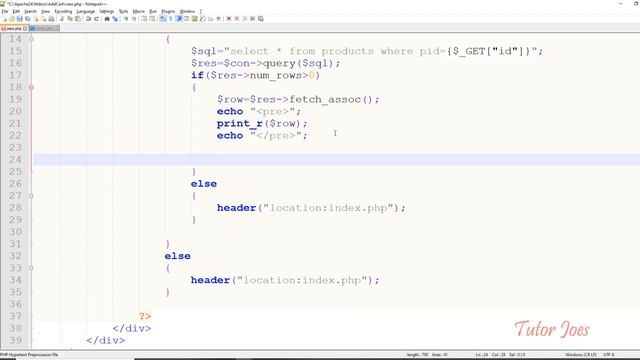
Task: Click the Print toolbar icon
Action: point(51,19)
